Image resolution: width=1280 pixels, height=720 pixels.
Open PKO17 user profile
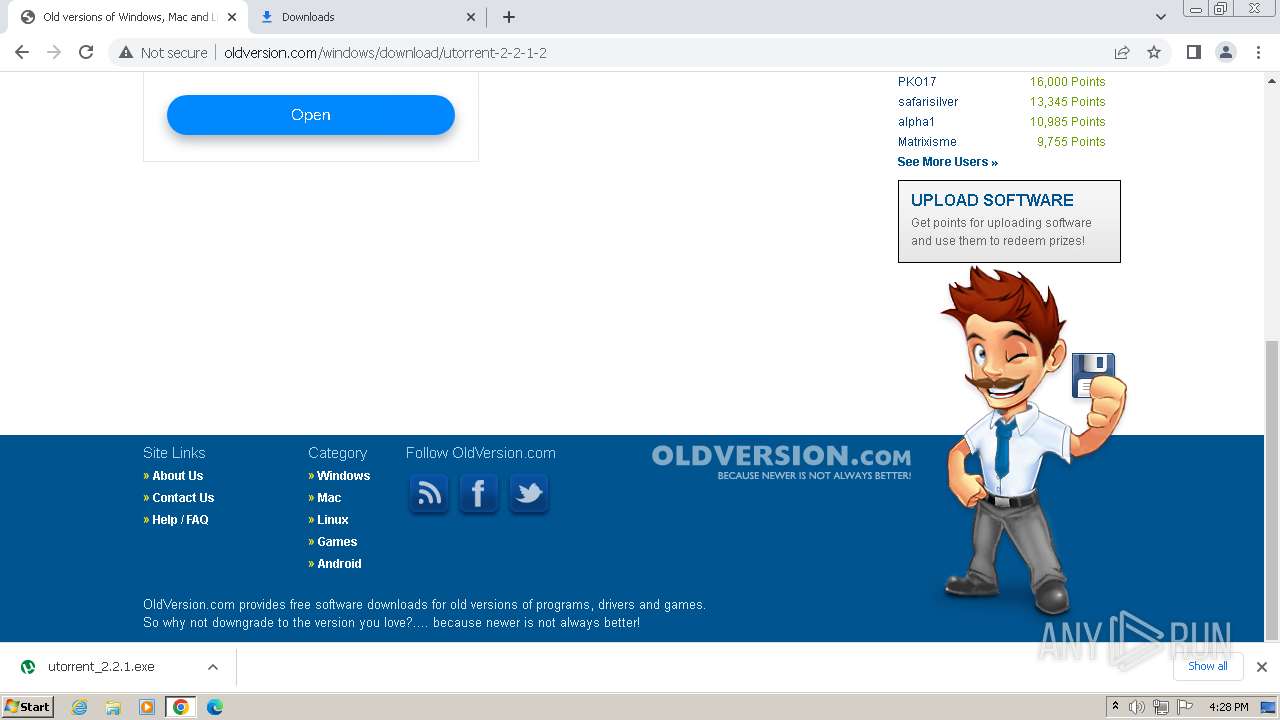[917, 82]
